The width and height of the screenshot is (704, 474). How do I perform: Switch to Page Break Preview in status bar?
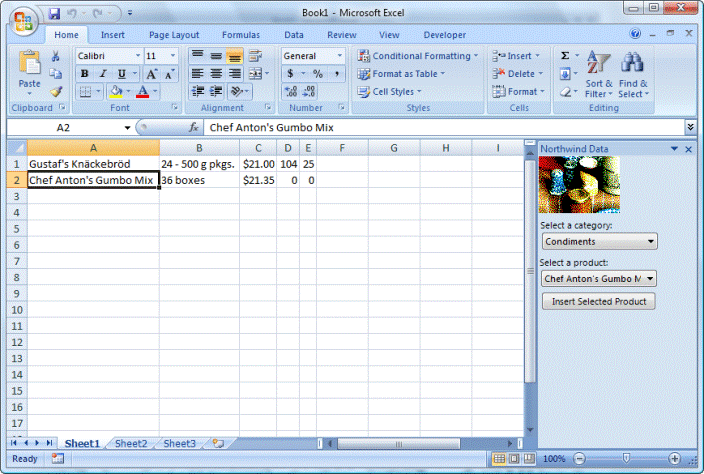530,458
